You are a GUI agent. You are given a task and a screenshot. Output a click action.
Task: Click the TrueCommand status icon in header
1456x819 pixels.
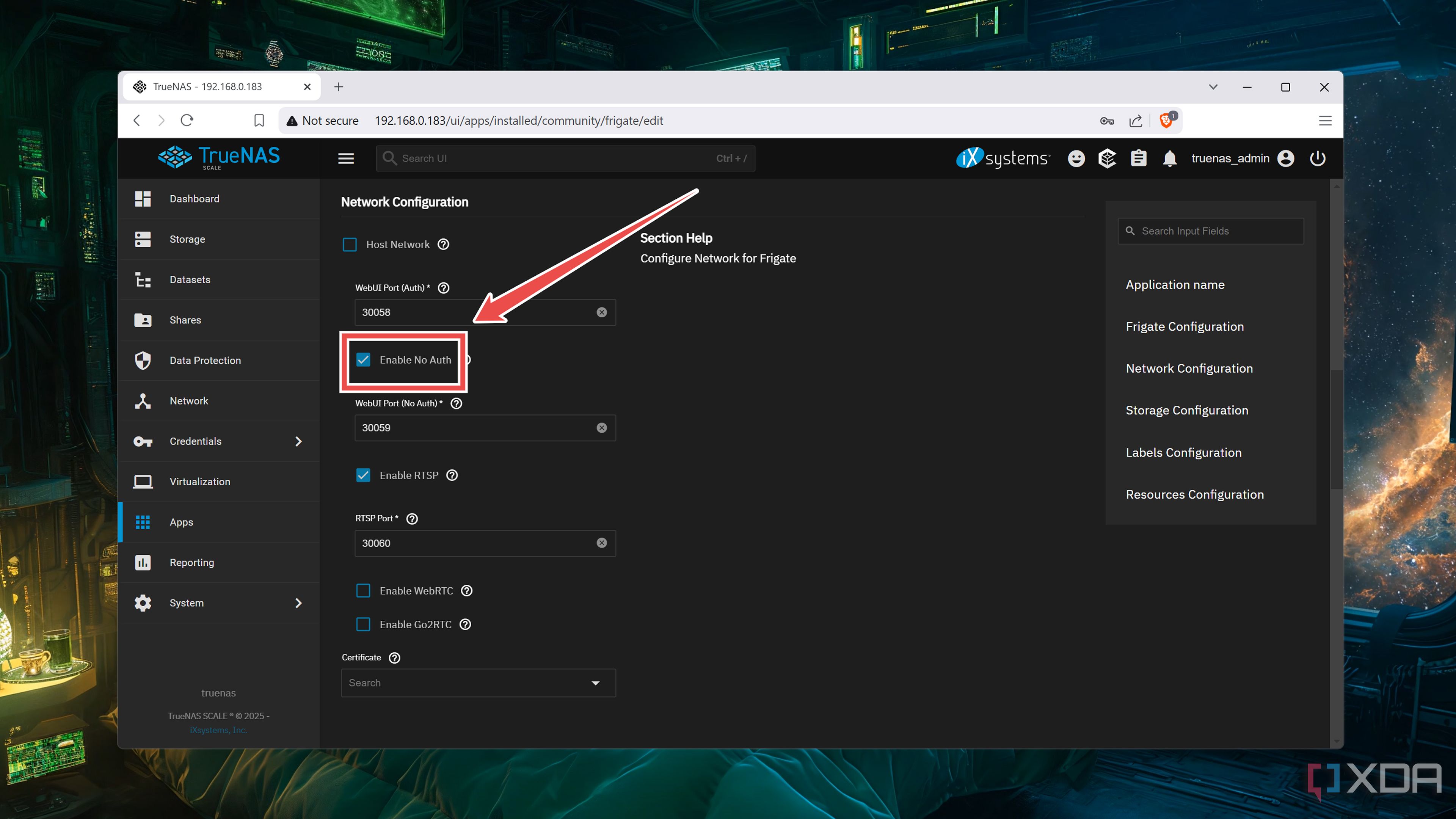click(1107, 158)
